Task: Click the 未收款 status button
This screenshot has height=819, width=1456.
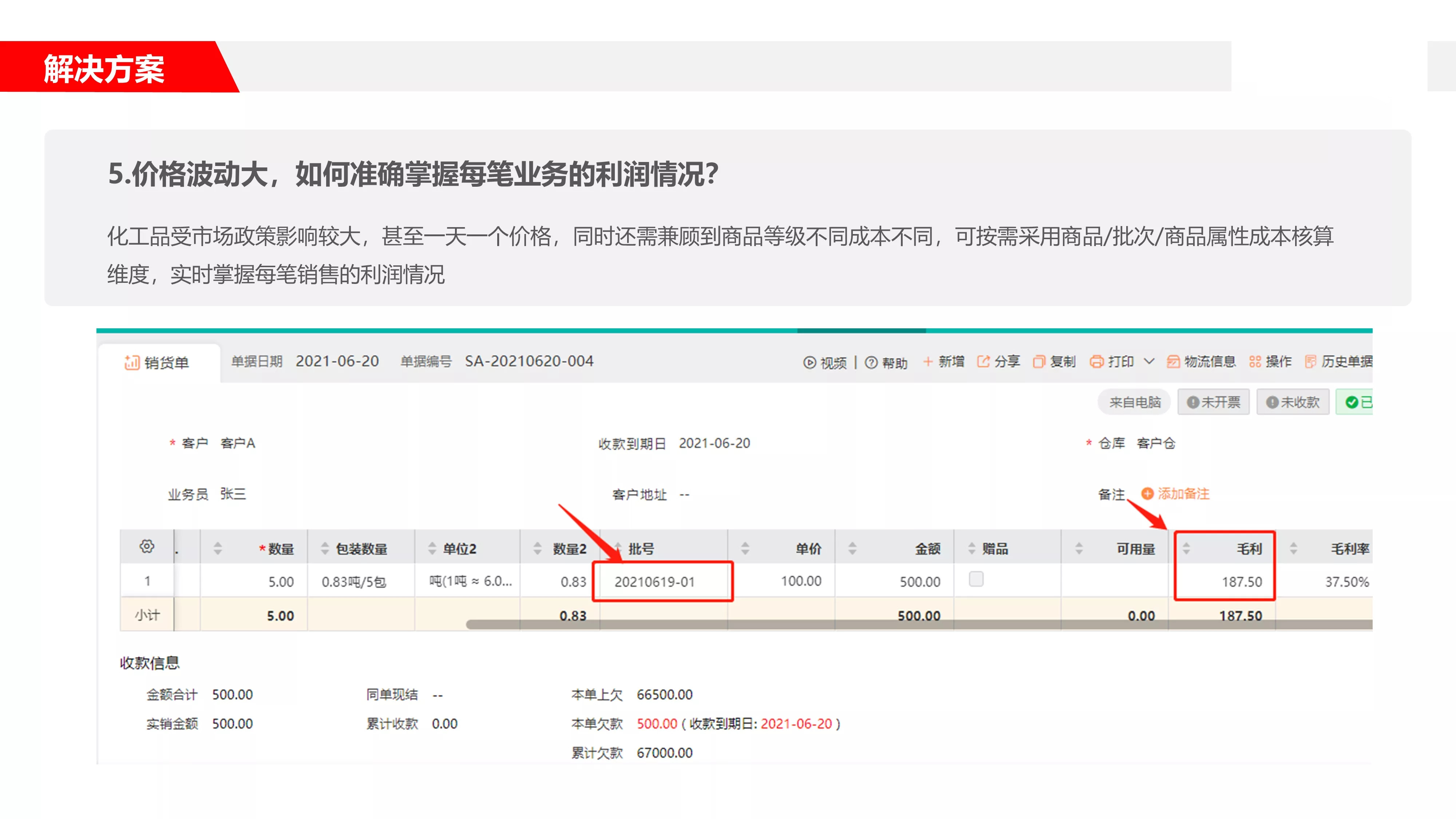Action: tap(1293, 402)
